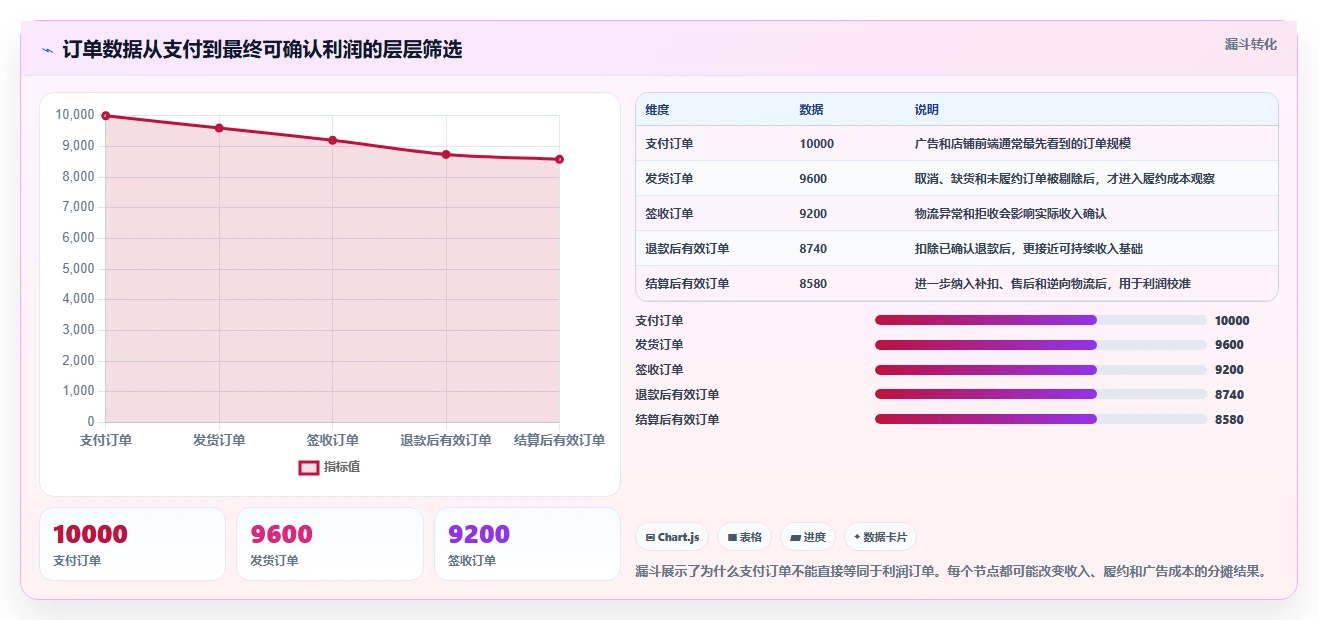
Task: Click the 9200 value in the table
Action: pos(814,214)
